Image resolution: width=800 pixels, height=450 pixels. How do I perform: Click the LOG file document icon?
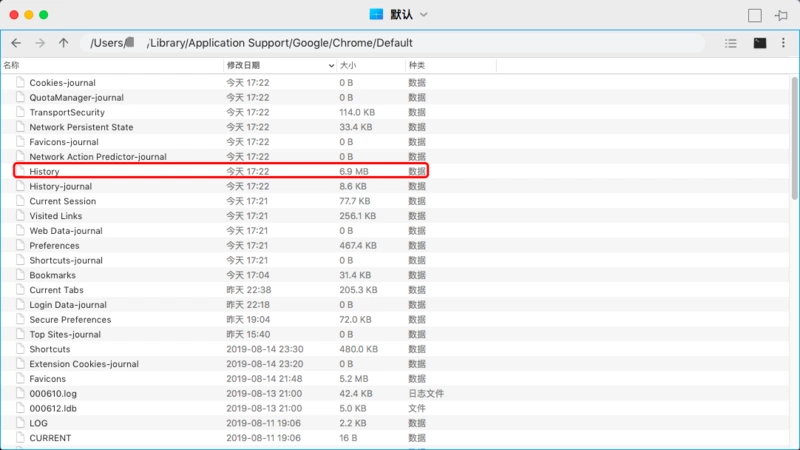(x=20, y=422)
